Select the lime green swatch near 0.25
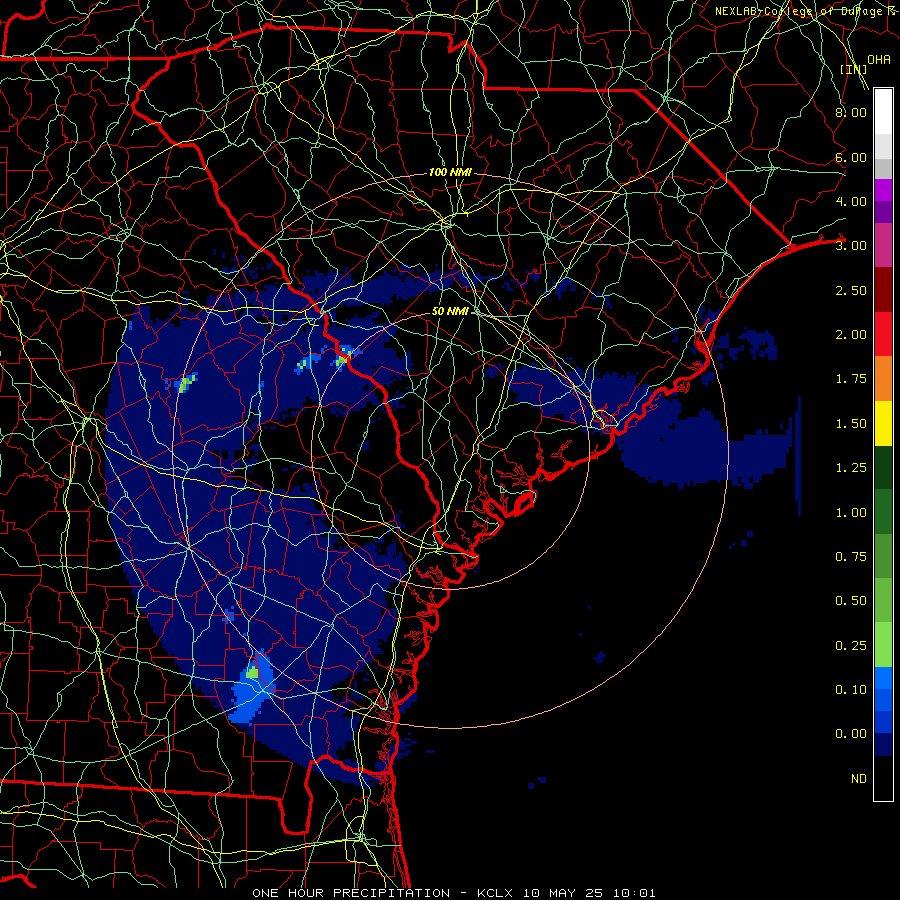 pyautogui.click(x=883, y=645)
